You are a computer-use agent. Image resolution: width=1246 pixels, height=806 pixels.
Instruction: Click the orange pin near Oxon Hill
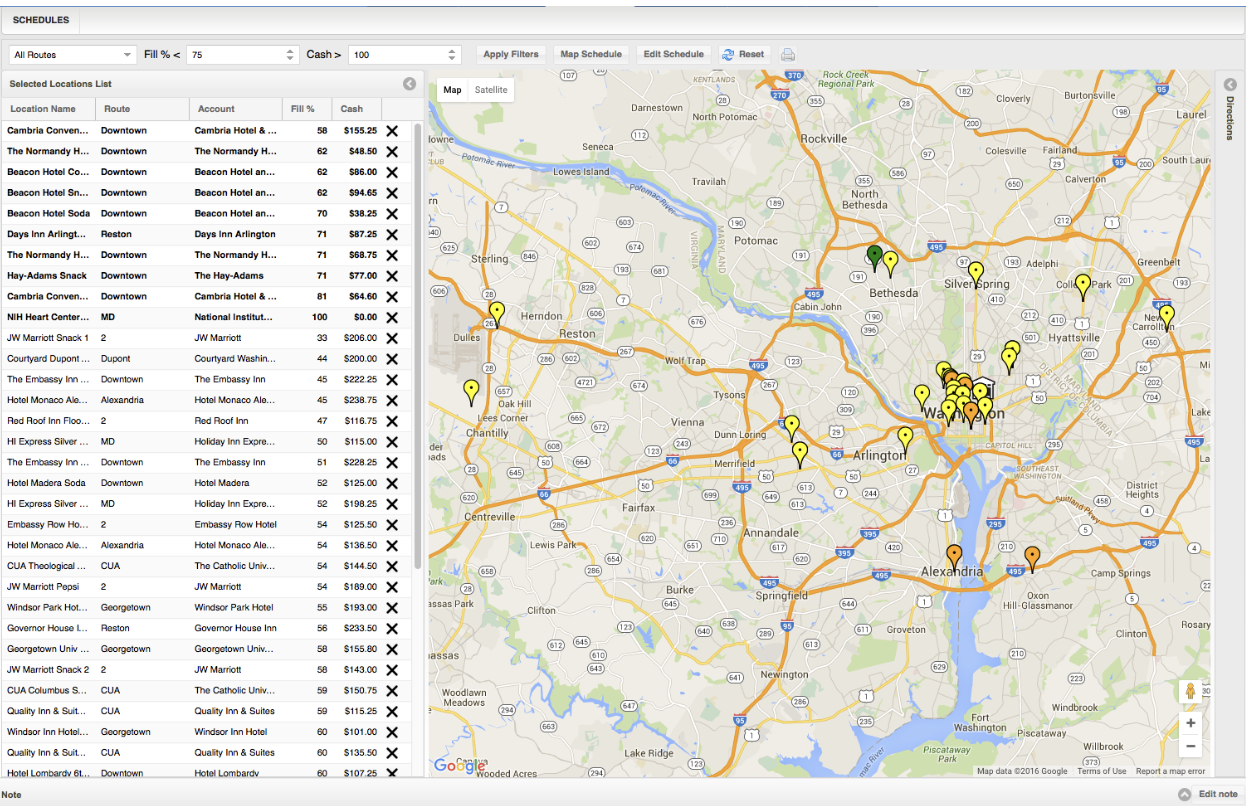click(x=1032, y=558)
